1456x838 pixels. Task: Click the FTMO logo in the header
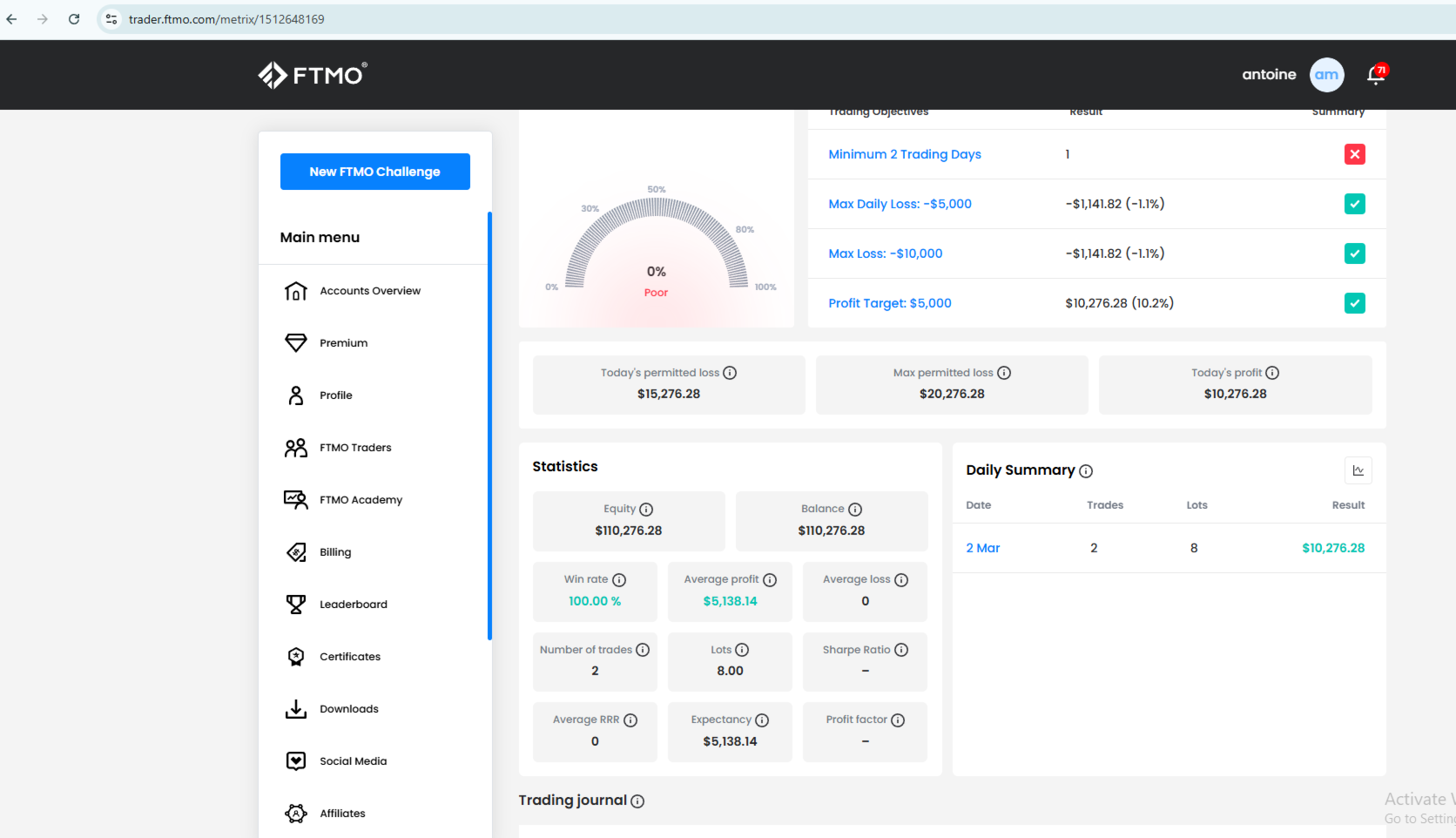click(313, 75)
